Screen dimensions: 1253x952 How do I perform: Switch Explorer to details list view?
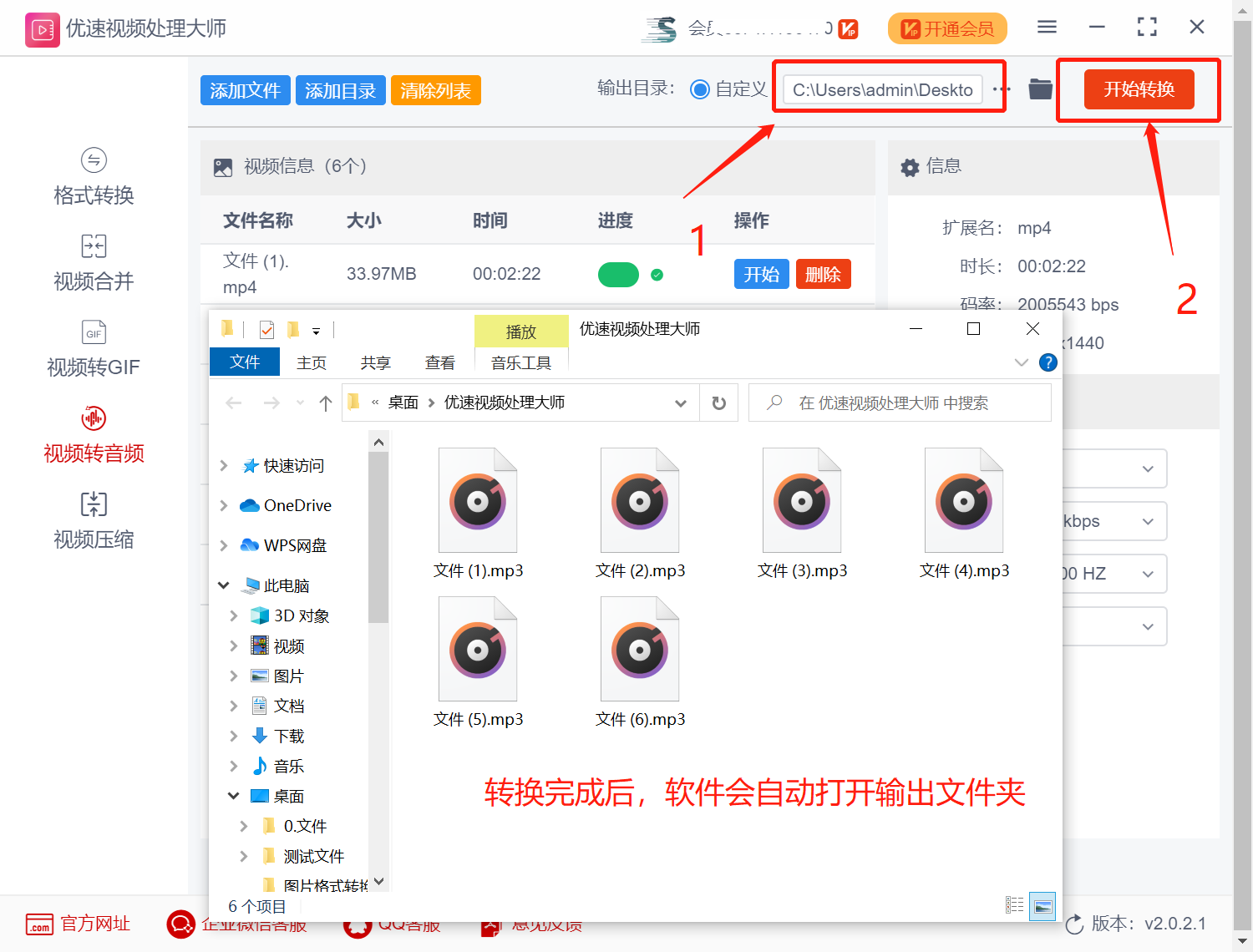pos(1014,905)
